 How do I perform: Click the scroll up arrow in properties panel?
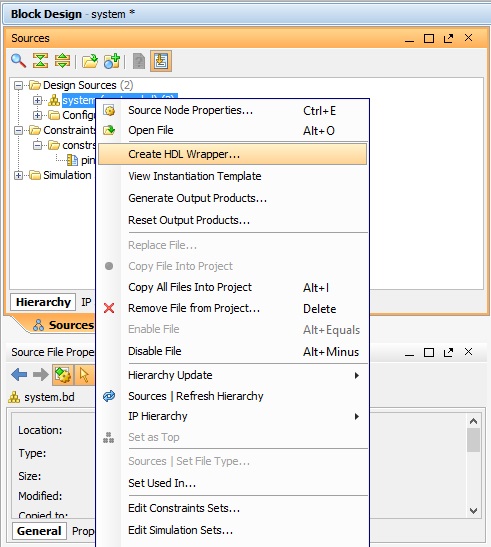pos(473,421)
